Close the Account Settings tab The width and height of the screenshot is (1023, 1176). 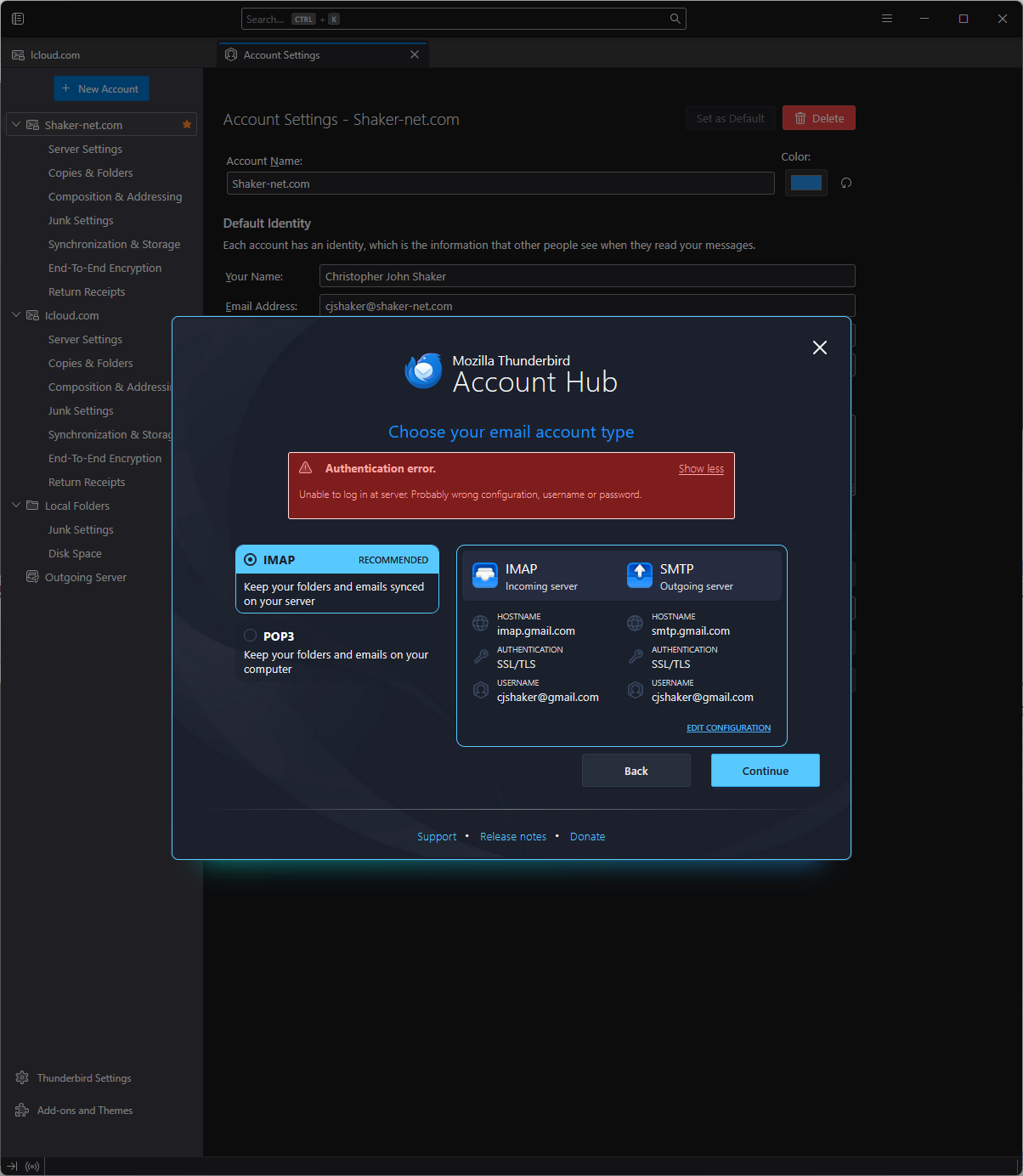415,54
